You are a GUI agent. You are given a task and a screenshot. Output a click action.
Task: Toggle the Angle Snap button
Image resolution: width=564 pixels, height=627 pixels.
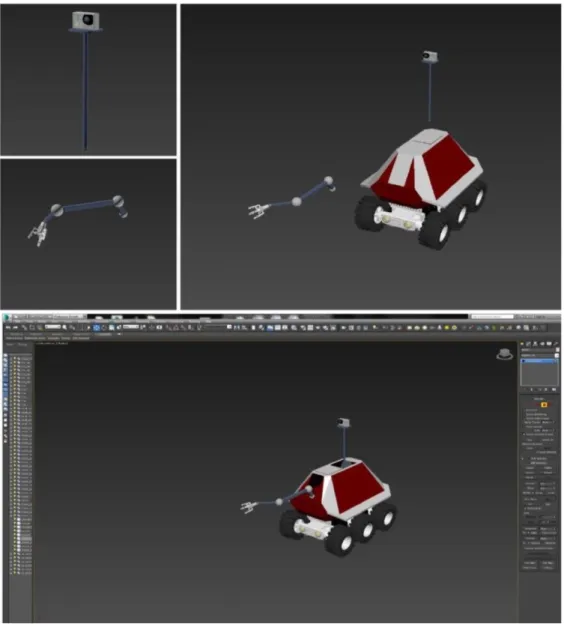(x=176, y=327)
